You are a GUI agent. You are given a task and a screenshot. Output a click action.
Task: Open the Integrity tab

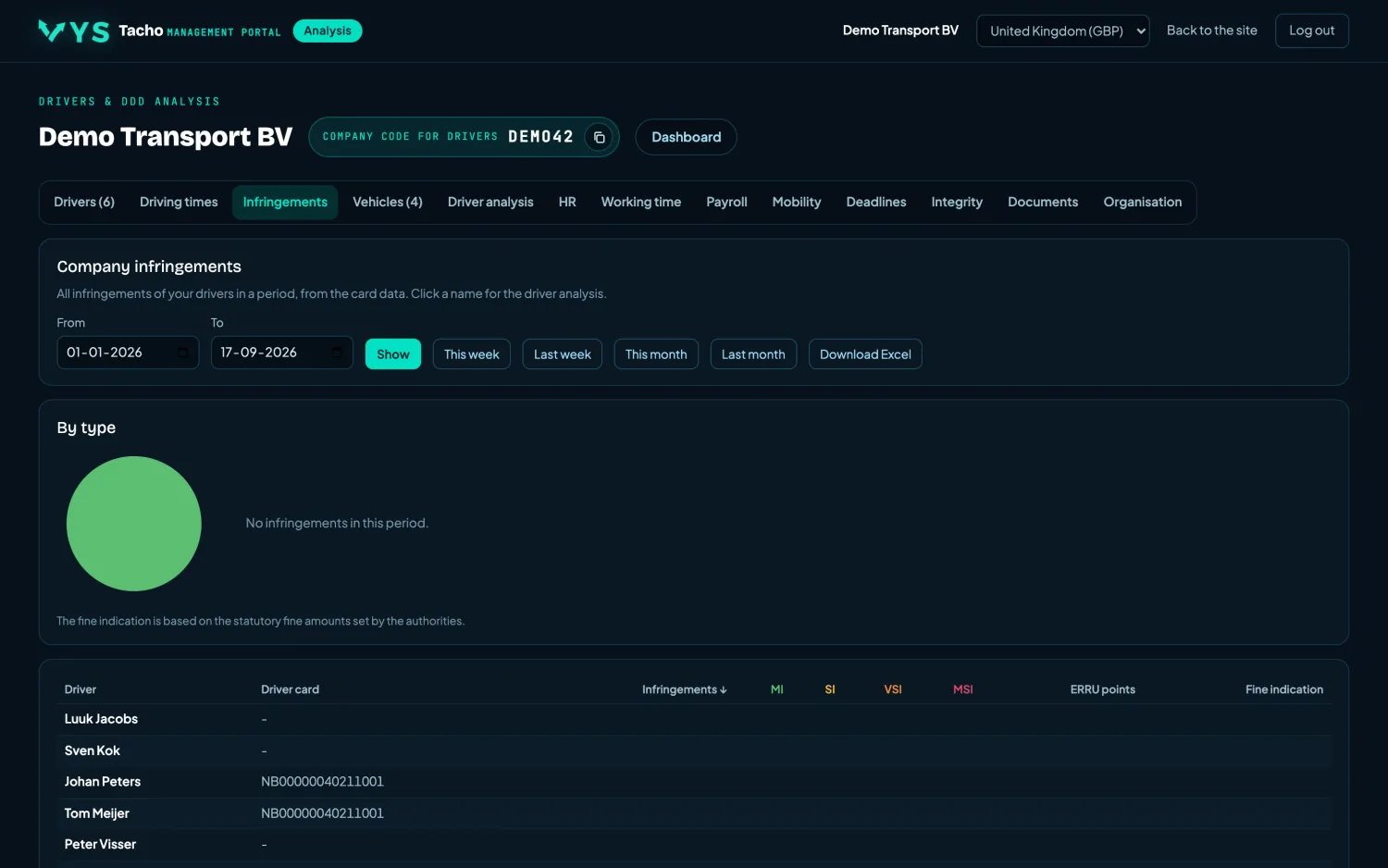click(957, 202)
